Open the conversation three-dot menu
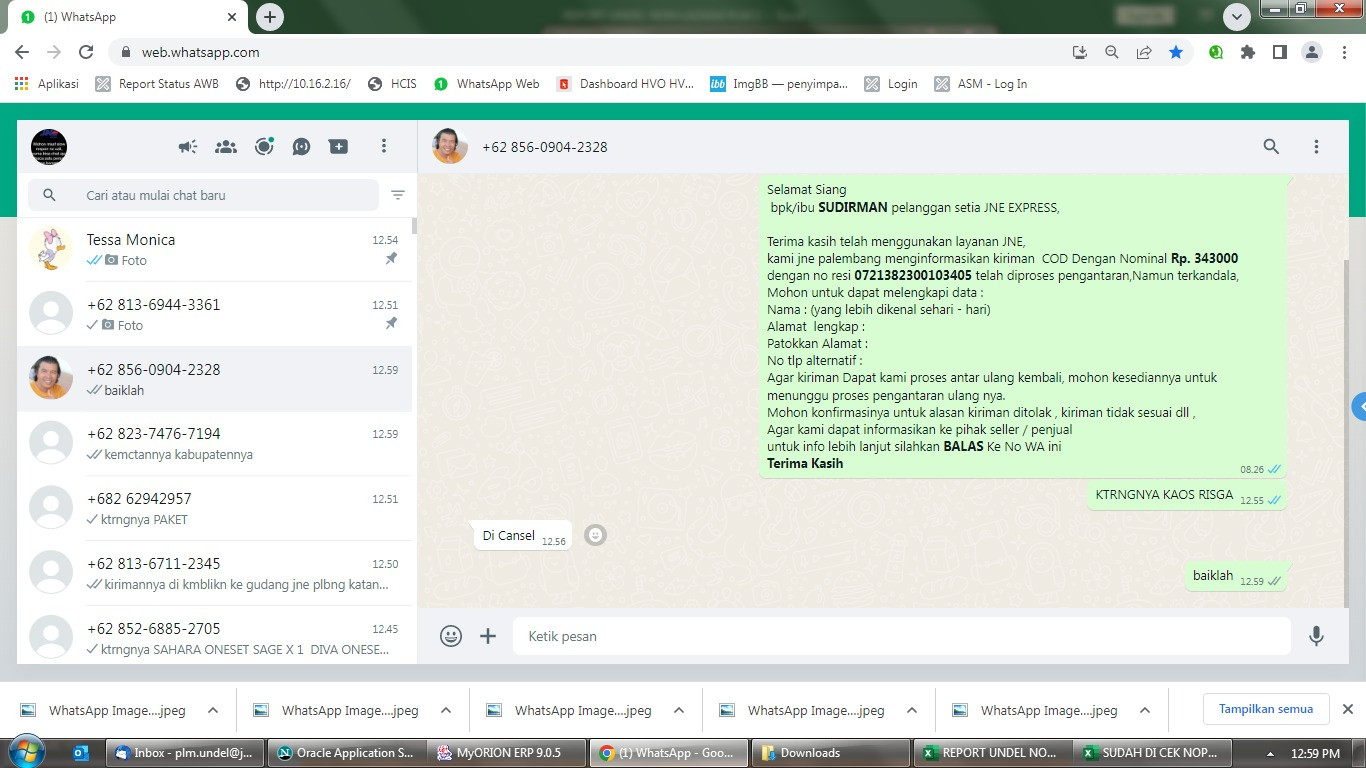The height and width of the screenshot is (768, 1366). [x=1316, y=147]
